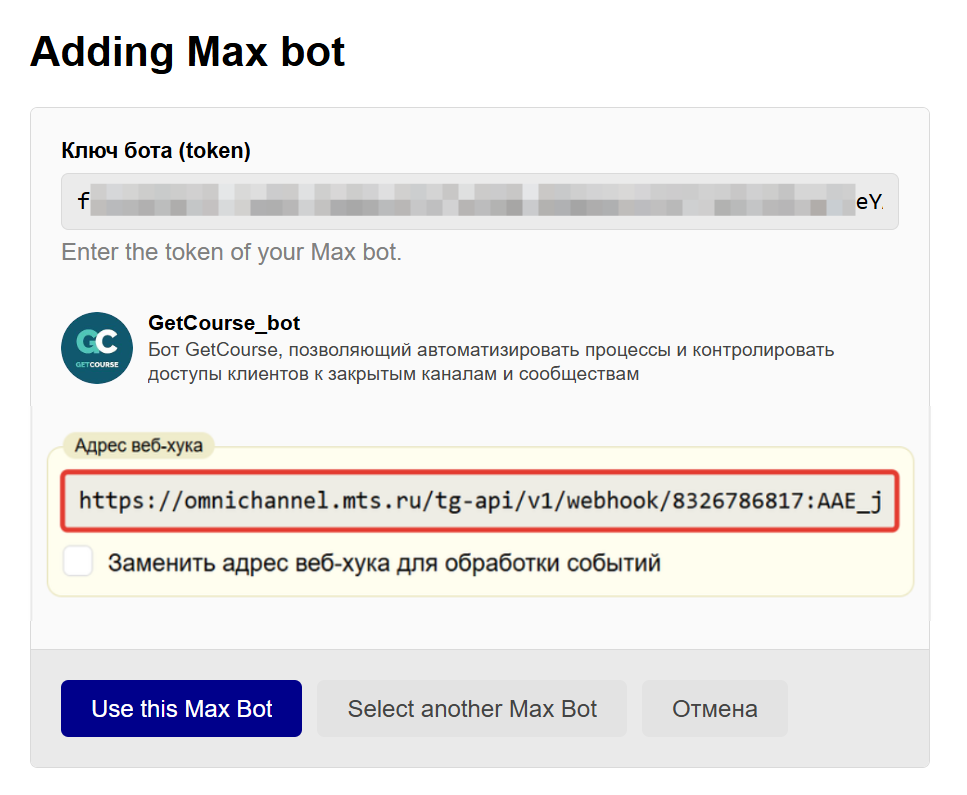Click the leading 'f' of the token

click(83, 202)
